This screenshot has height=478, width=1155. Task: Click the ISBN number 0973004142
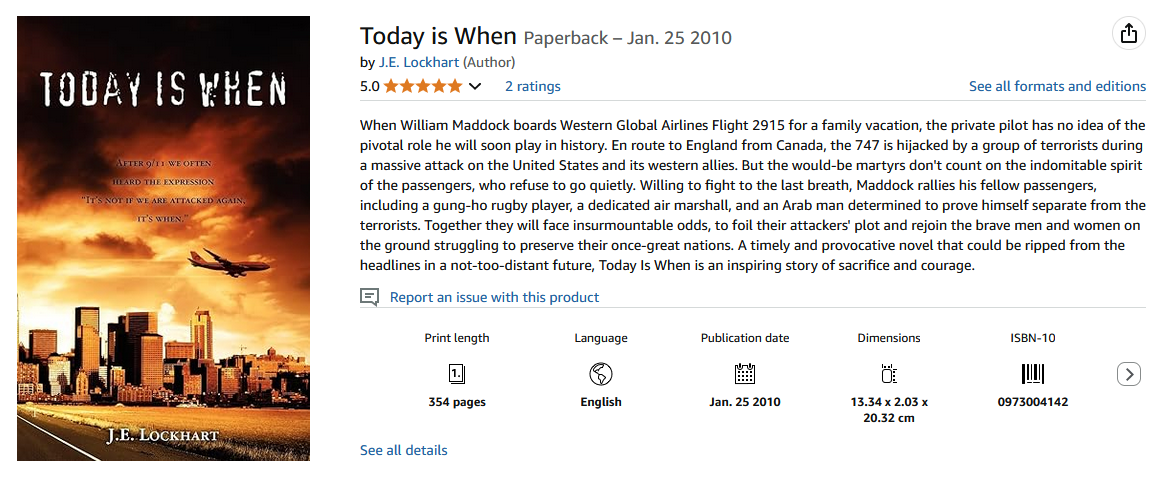(1033, 402)
